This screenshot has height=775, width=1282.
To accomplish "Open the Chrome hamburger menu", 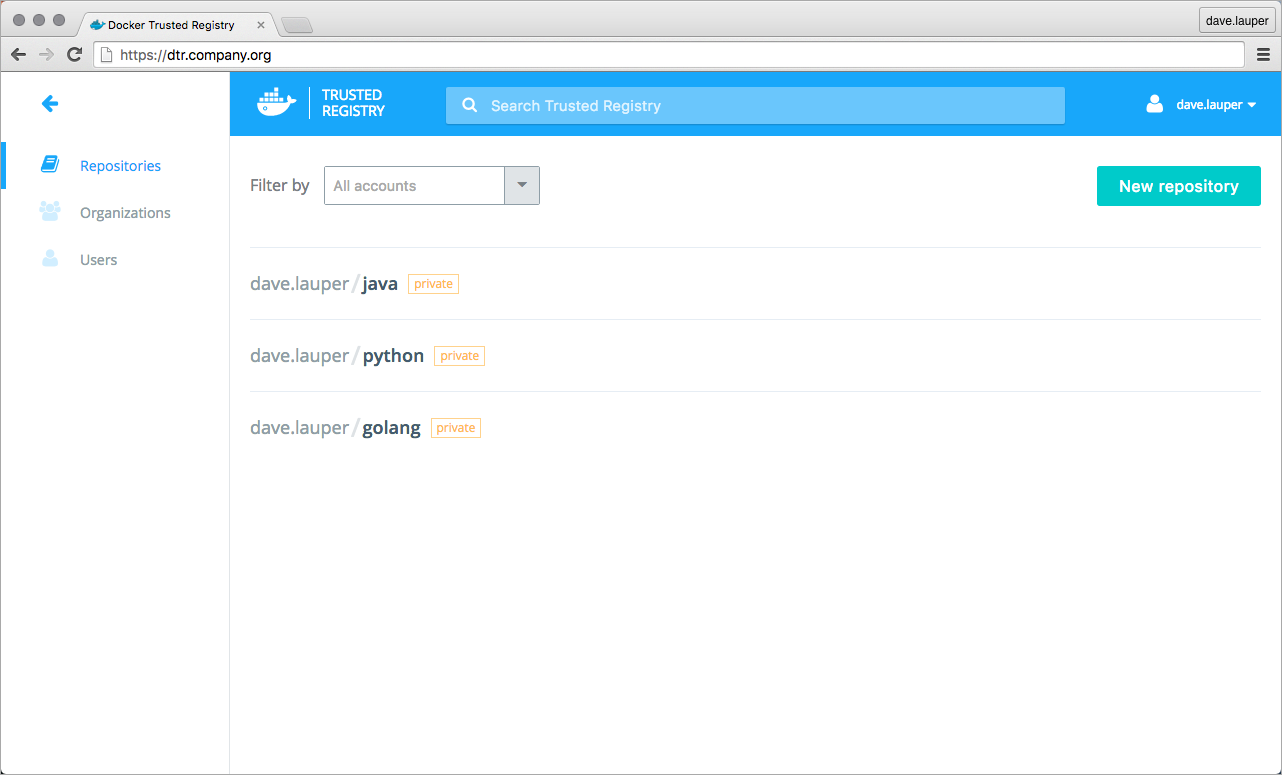I will point(1263,55).
